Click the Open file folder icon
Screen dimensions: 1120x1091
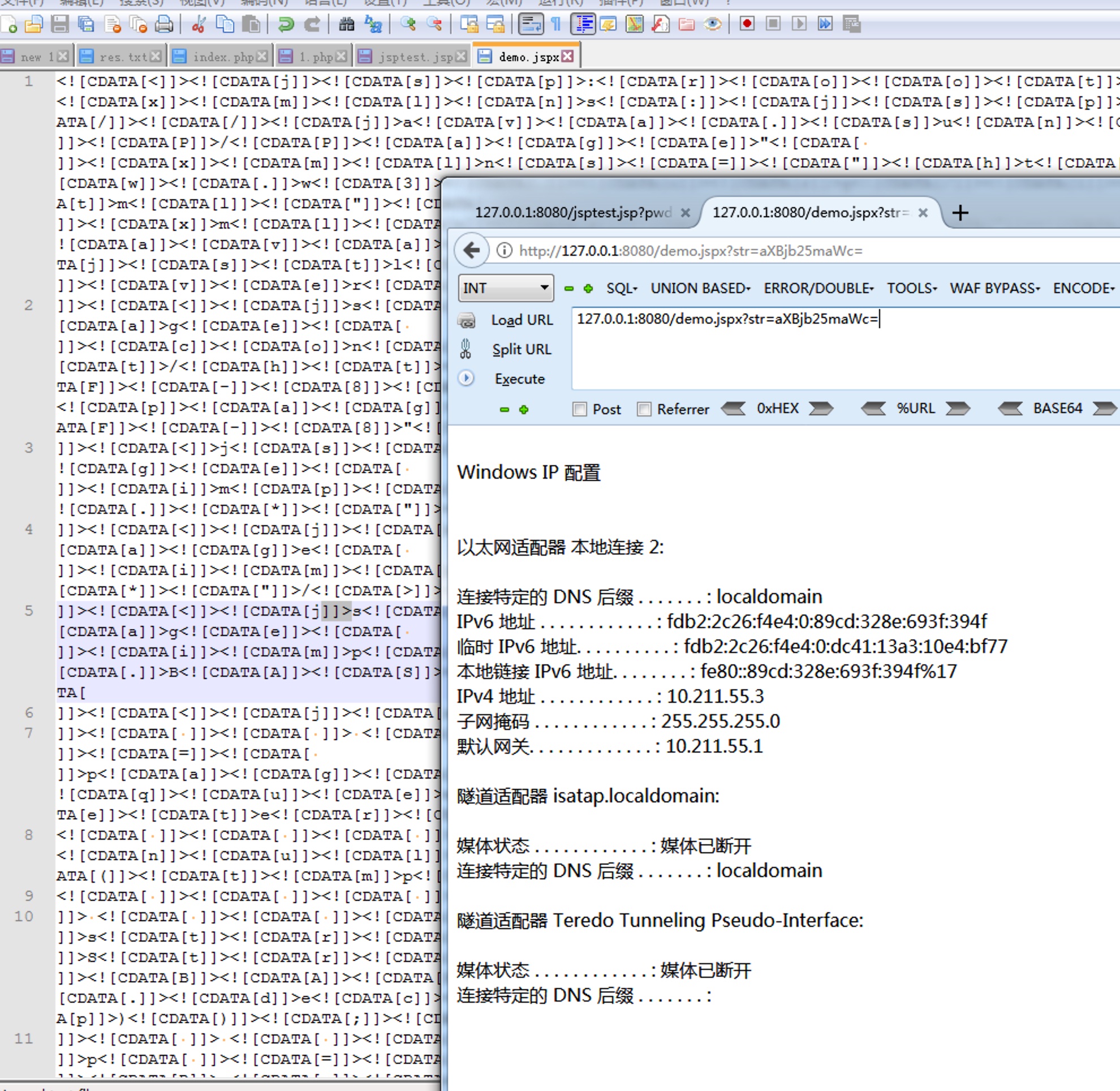pyautogui.click(x=34, y=24)
